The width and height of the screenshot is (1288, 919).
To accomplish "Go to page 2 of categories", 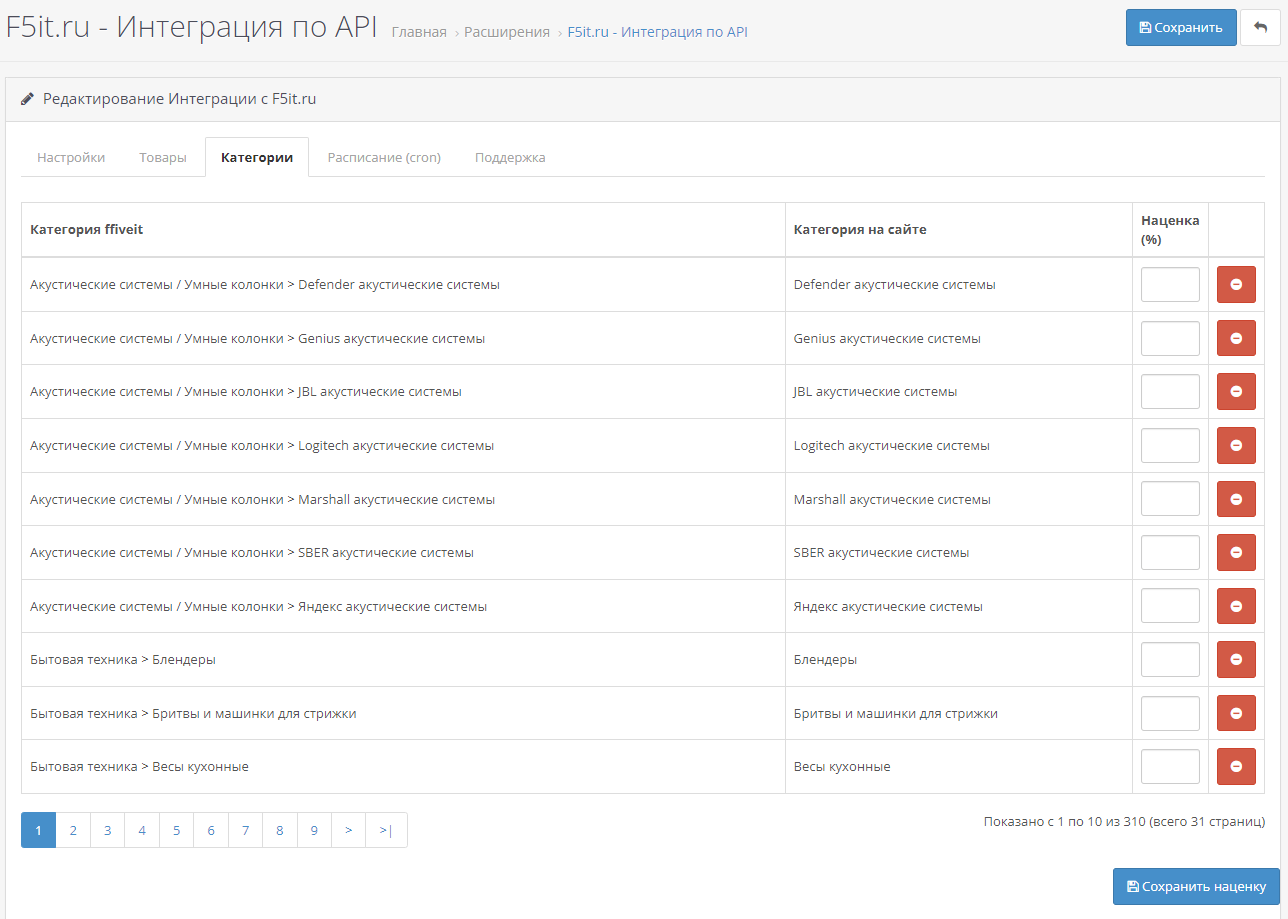I will point(73,830).
